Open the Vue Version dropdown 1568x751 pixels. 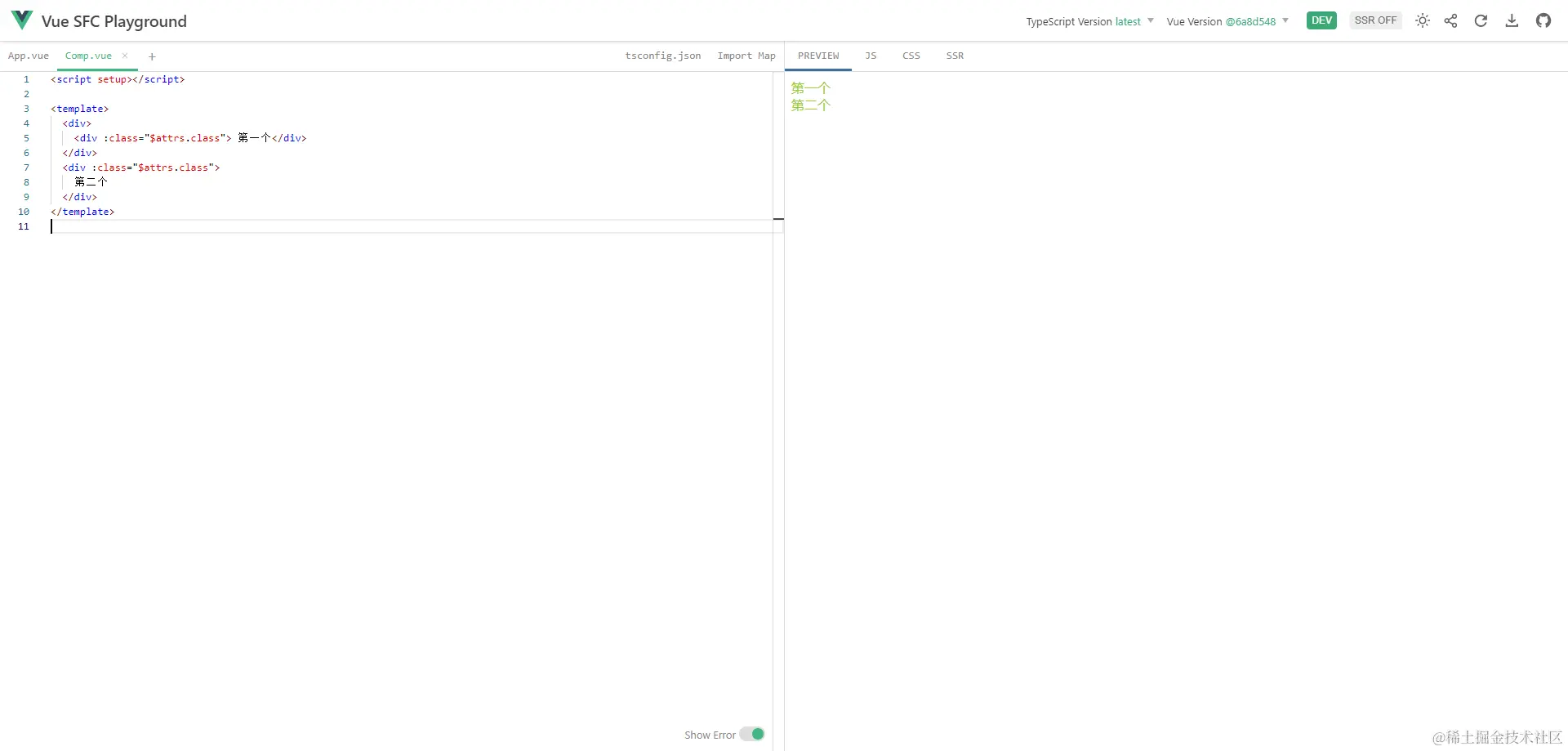1227,21
